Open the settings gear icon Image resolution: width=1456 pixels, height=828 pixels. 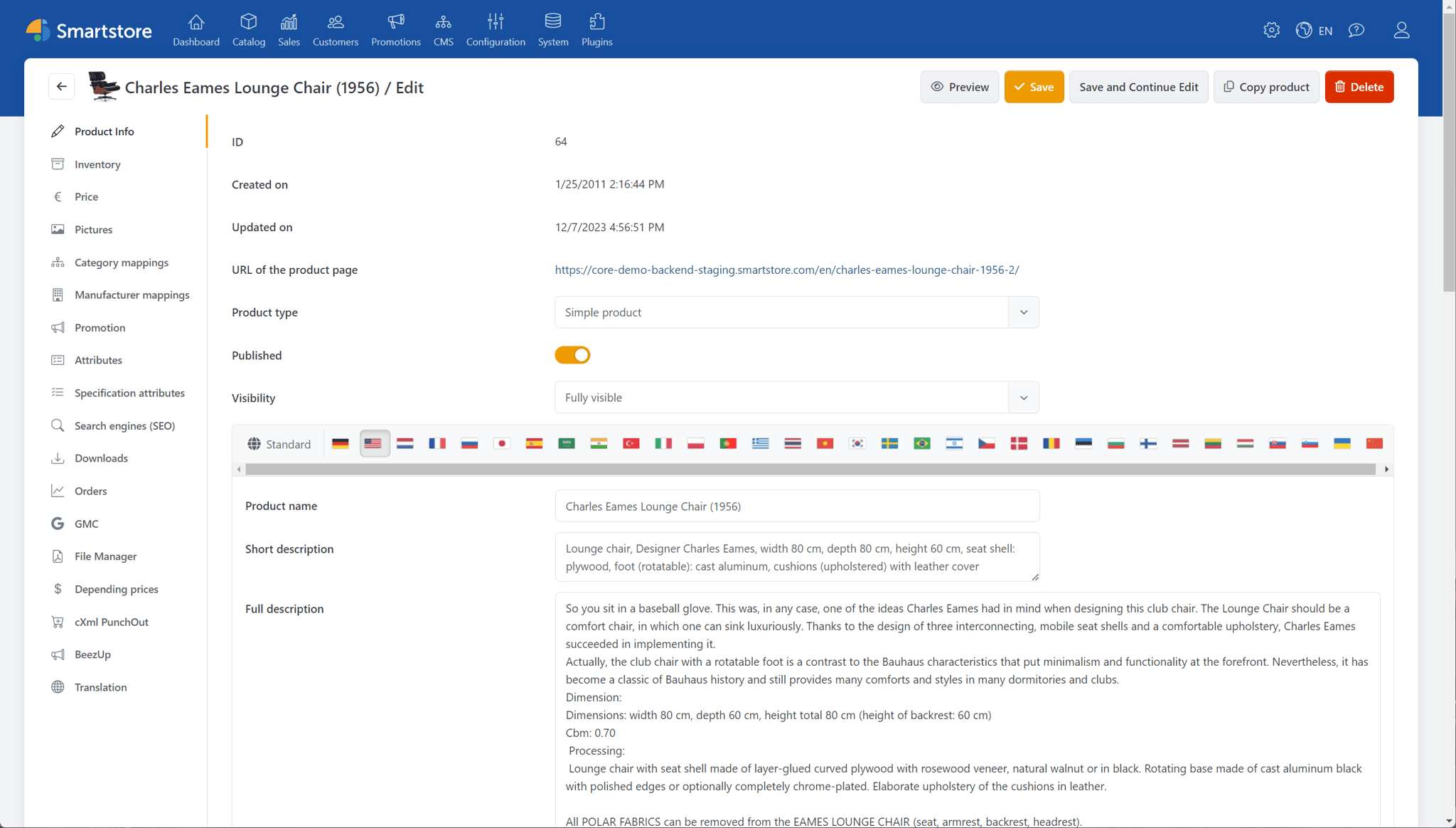(x=1271, y=30)
